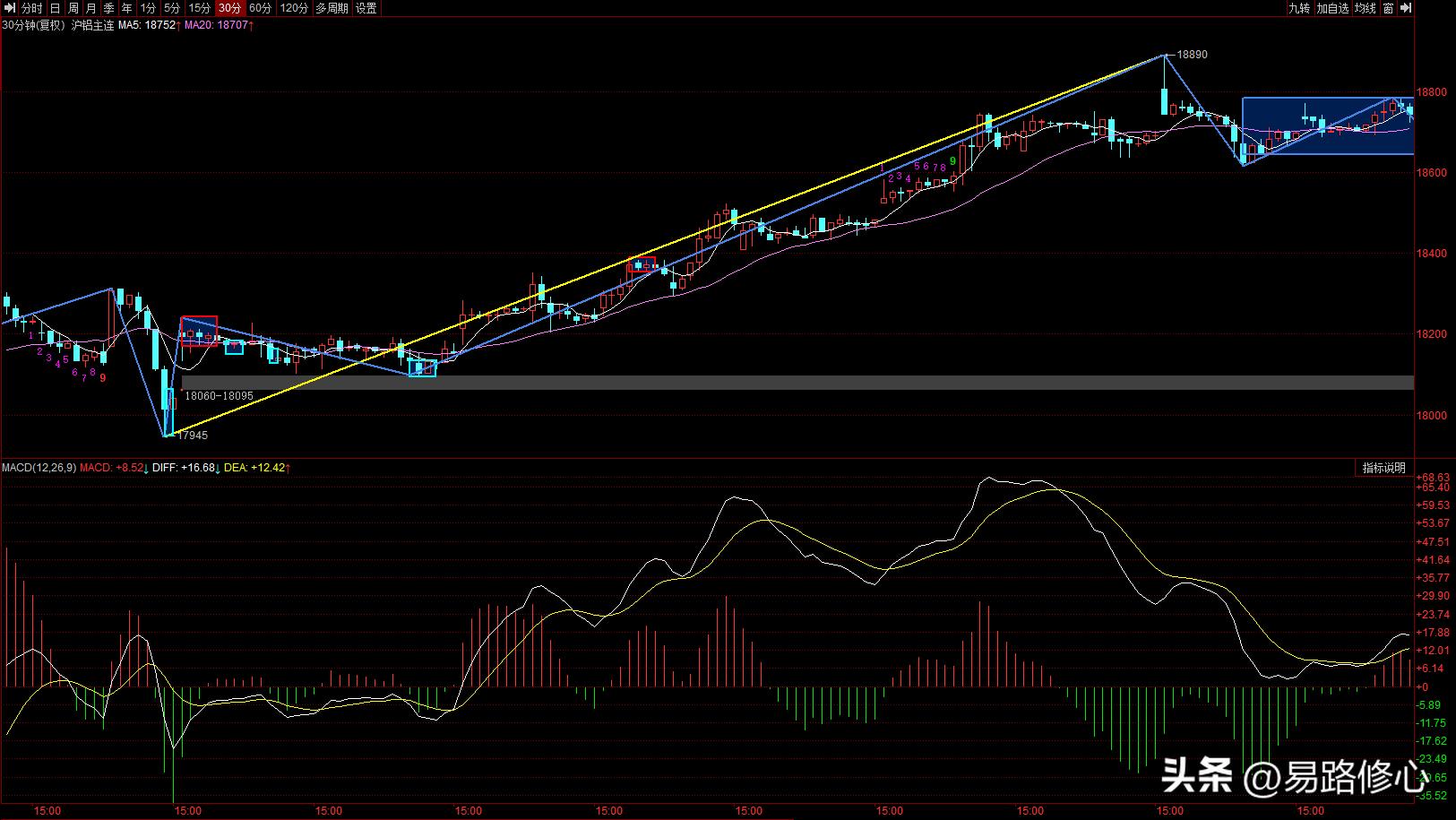Select the 120分 period tab
The width and height of the screenshot is (1456, 820).
coord(293,8)
